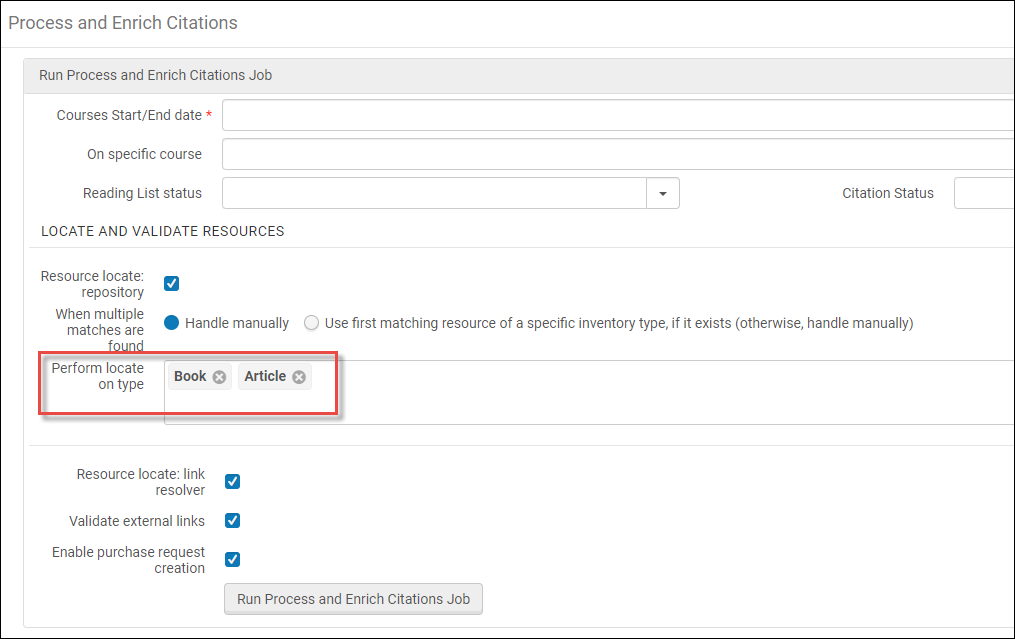Screen dimensions: 1015x639
Task: Open the Citation Status field
Action: point(983,194)
